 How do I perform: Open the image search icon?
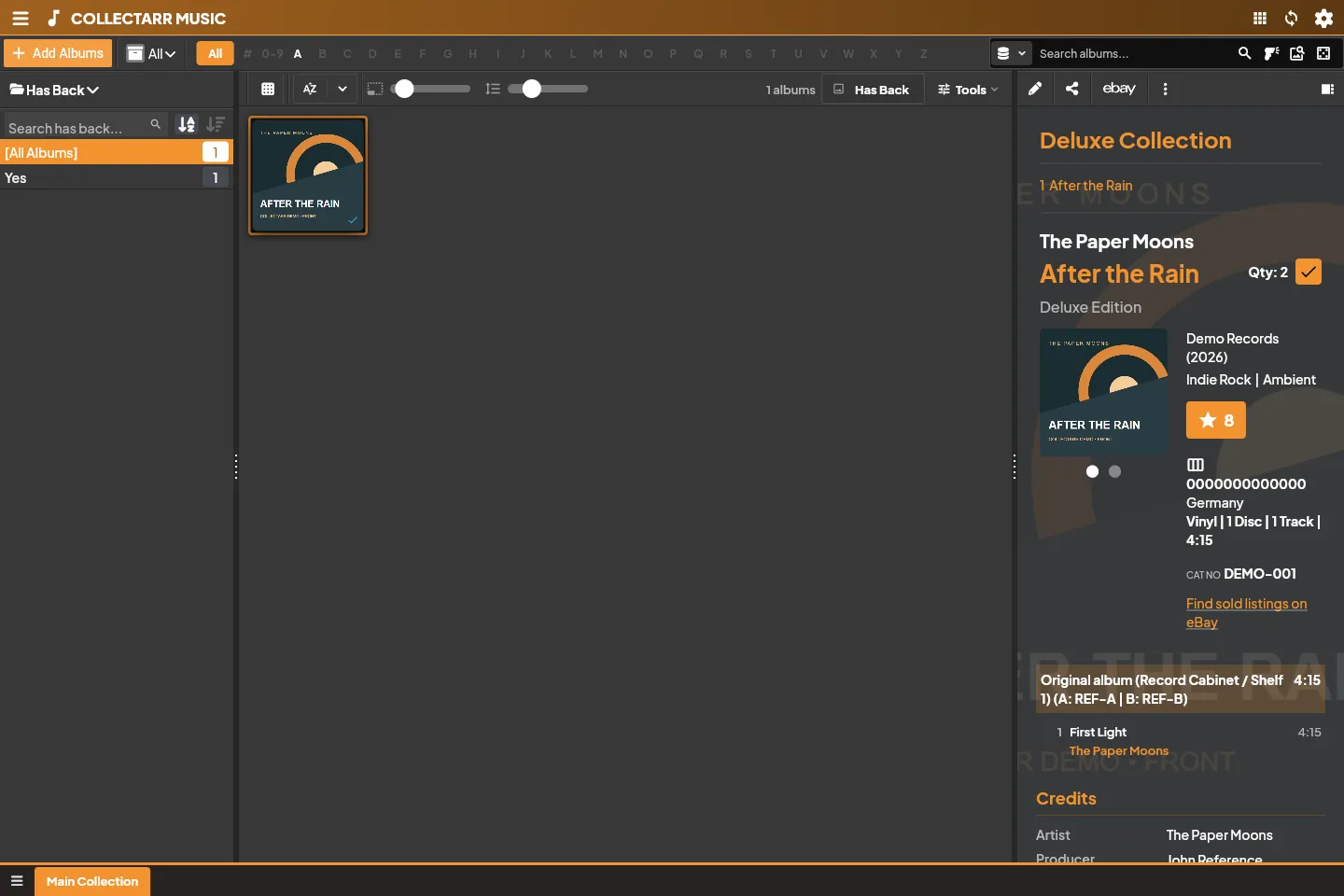coord(1297,53)
